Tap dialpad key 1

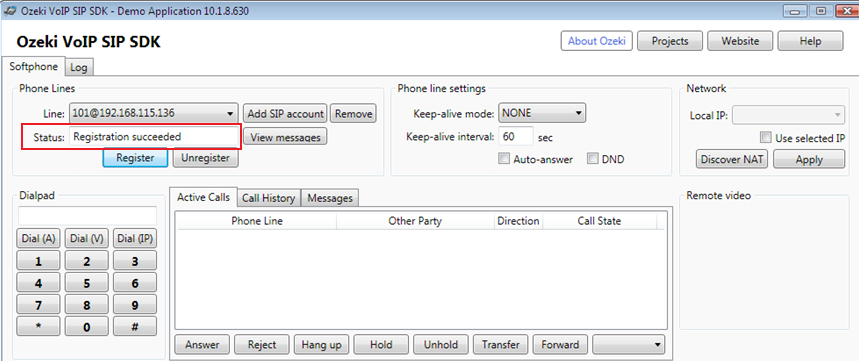tap(38, 261)
